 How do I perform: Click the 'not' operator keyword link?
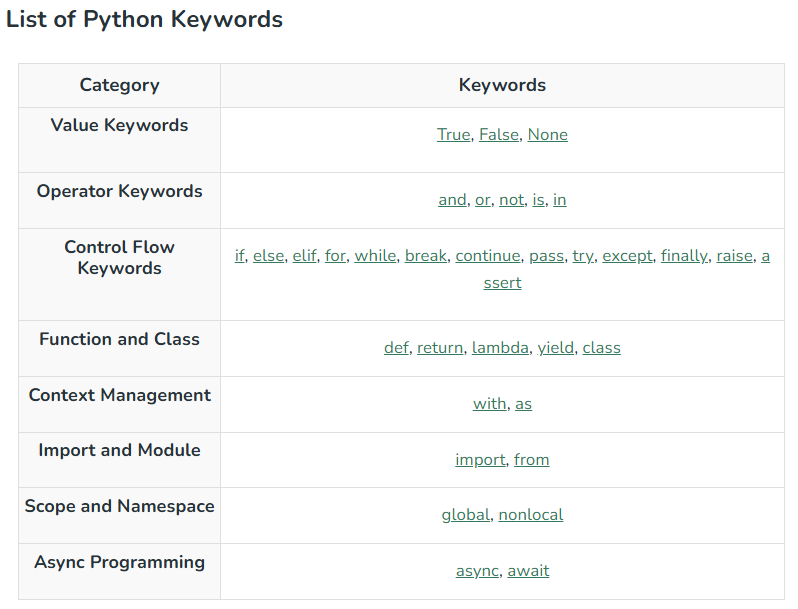511,200
